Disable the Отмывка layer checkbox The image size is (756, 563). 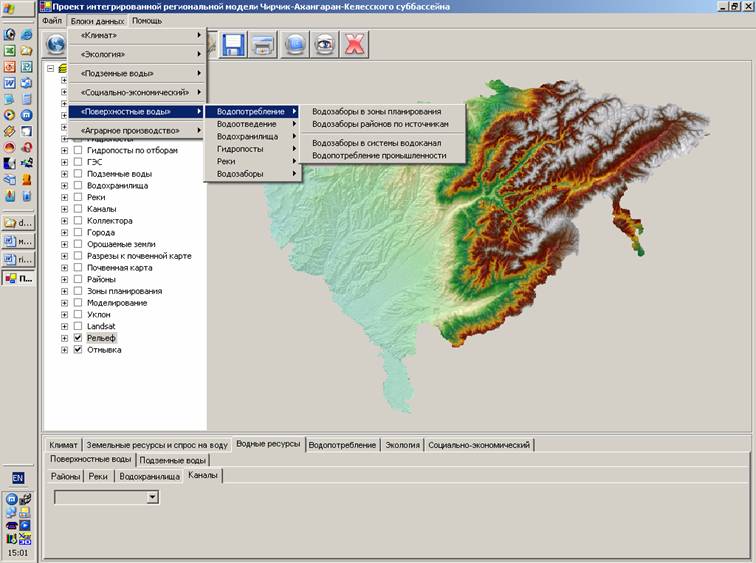click(x=78, y=350)
